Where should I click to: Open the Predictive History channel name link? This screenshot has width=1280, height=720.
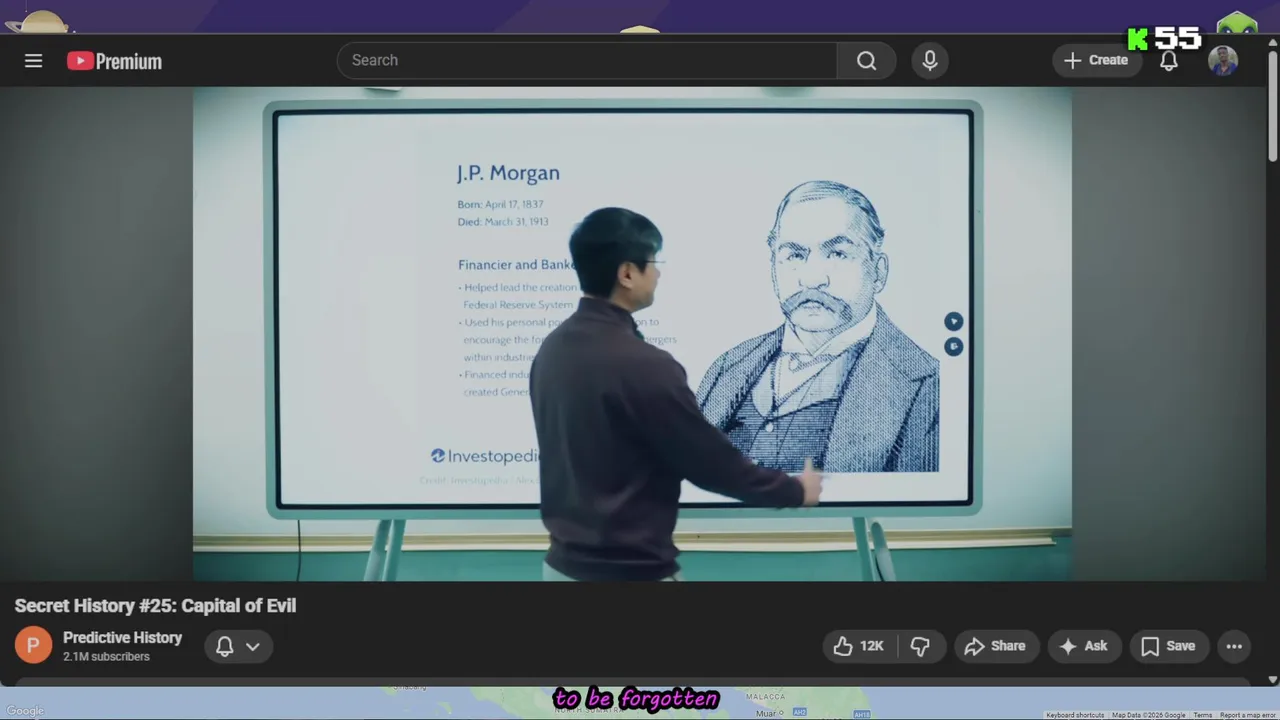tap(122, 637)
